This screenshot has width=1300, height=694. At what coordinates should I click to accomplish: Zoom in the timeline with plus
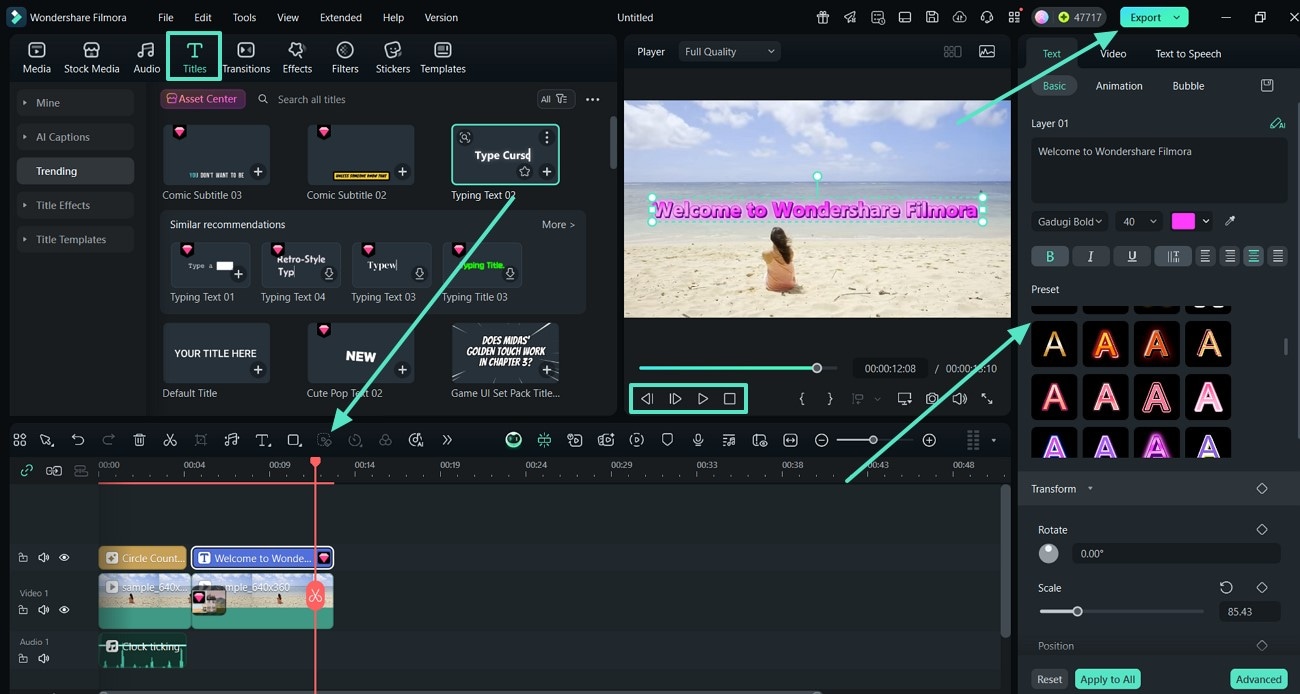pos(929,440)
